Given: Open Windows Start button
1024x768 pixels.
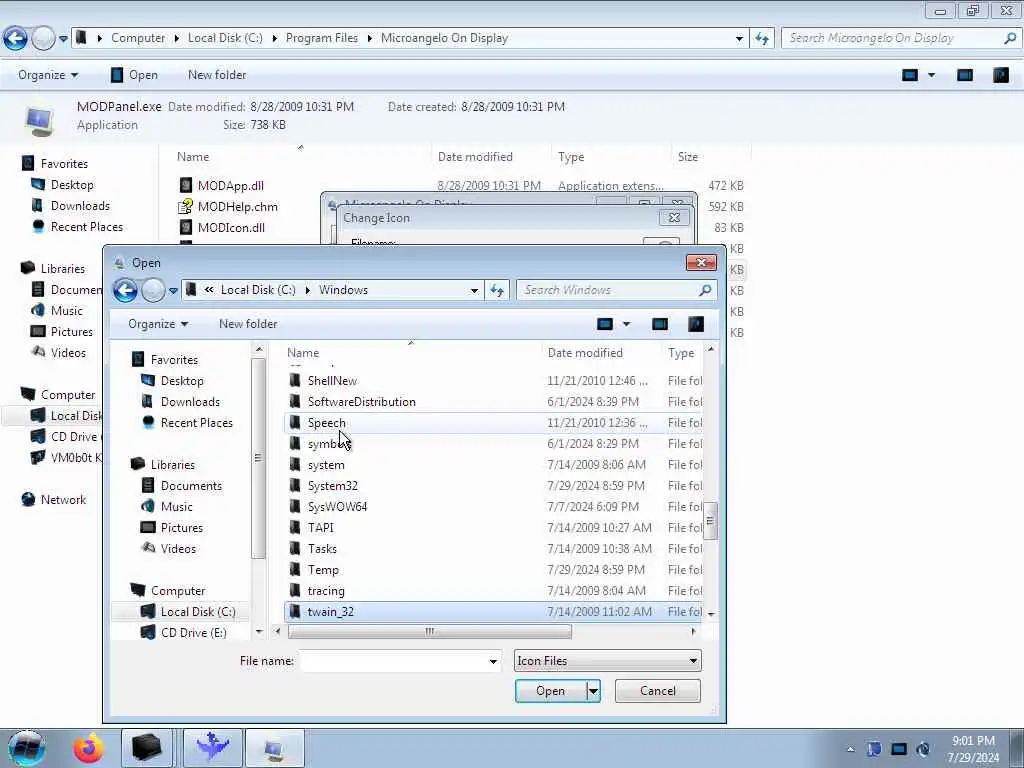Looking at the screenshot, I should [x=27, y=748].
